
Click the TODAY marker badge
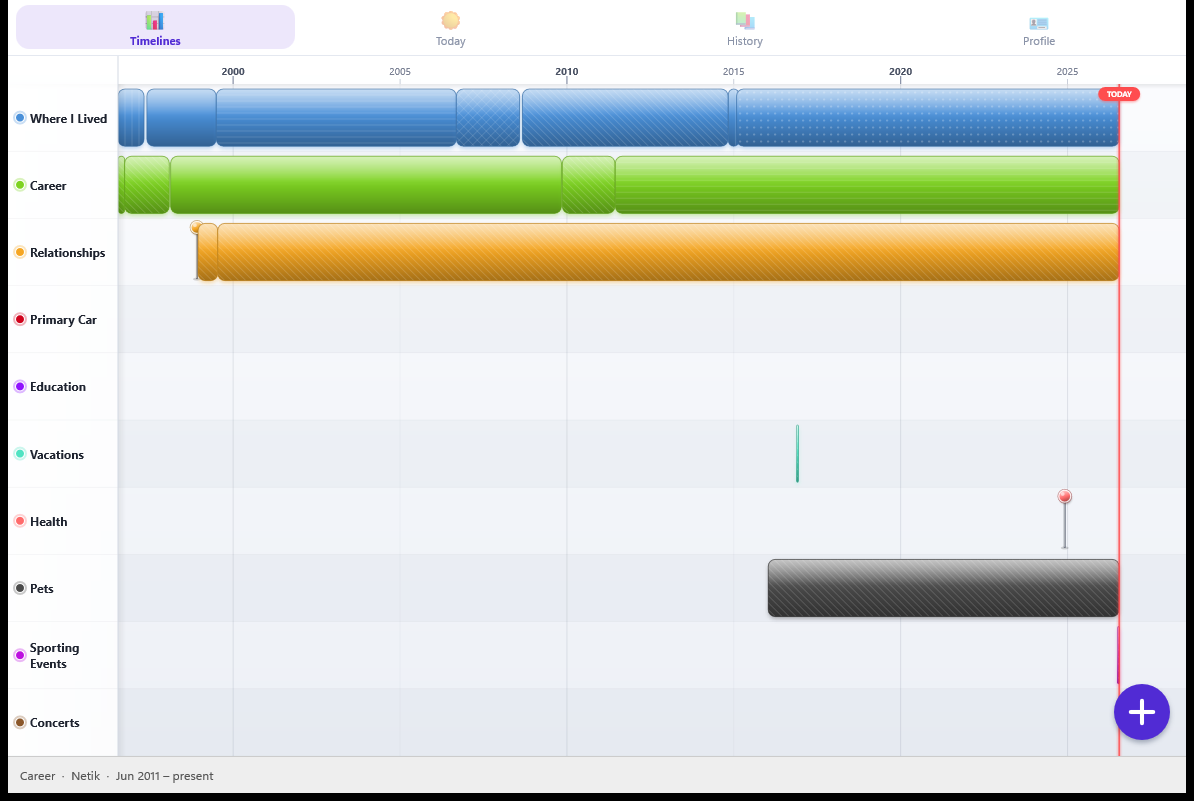coord(1119,94)
